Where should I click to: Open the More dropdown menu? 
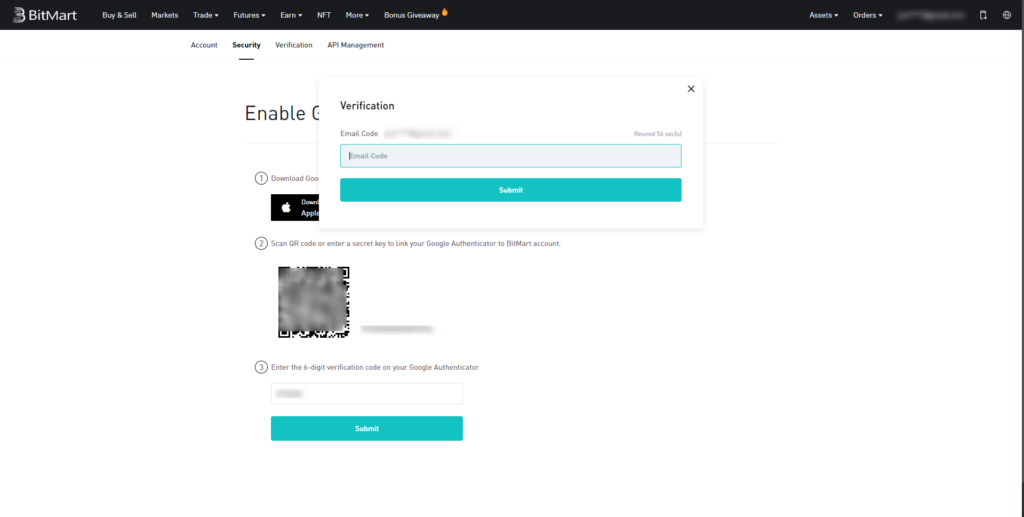pyautogui.click(x=357, y=15)
